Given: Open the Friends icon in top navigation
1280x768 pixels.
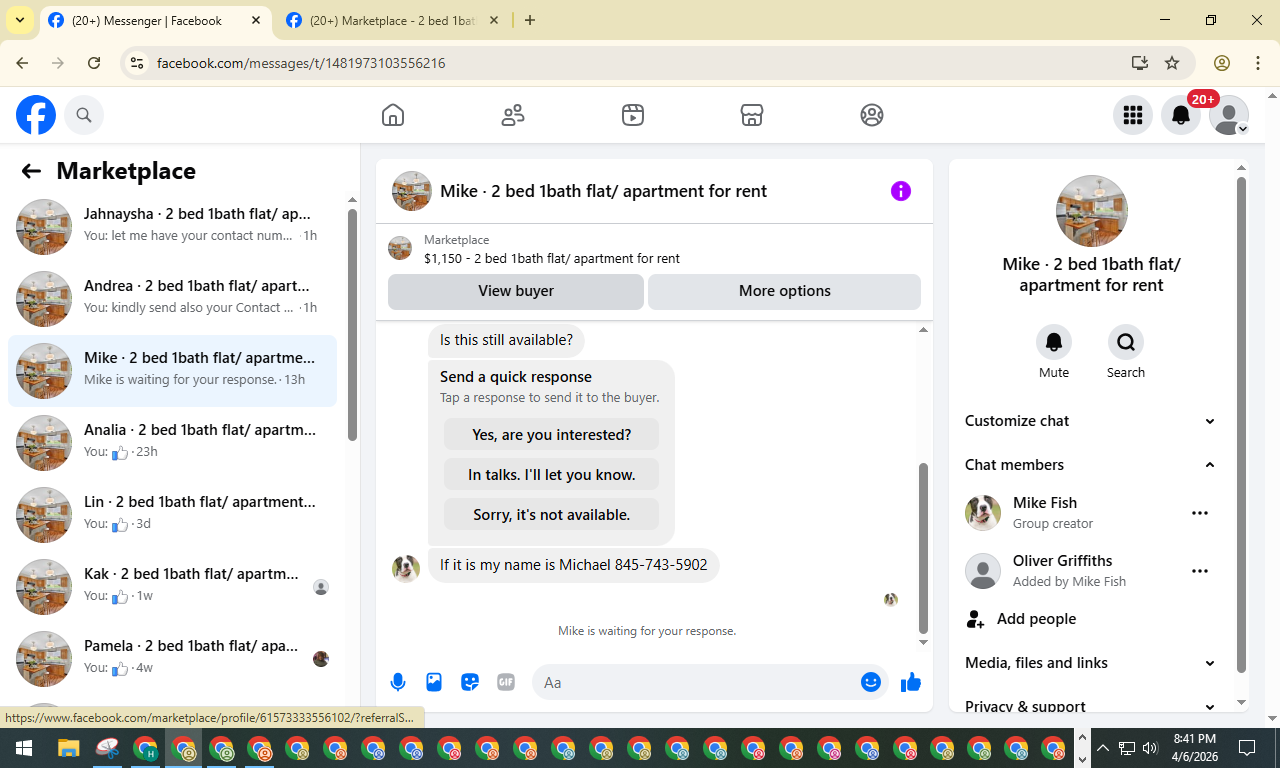Looking at the screenshot, I should 513,115.
